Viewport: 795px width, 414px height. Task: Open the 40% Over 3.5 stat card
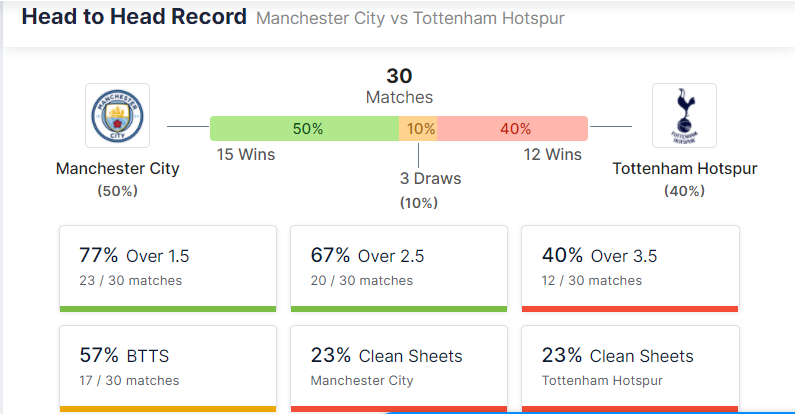pyautogui.click(x=630, y=268)
